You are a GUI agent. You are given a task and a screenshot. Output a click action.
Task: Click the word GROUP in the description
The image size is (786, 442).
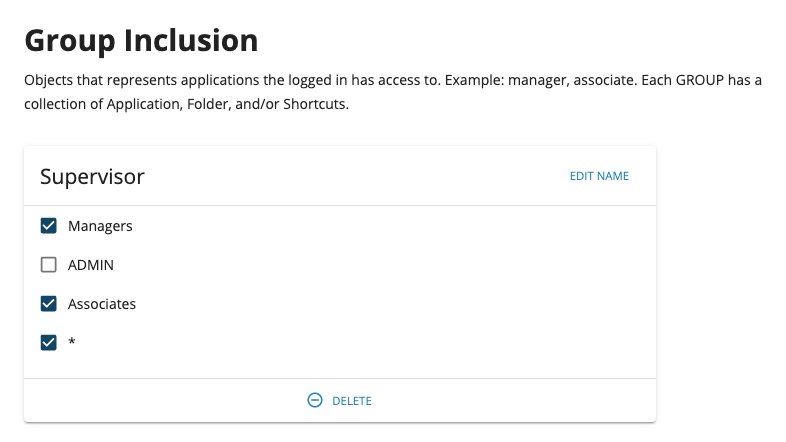pos(700,80)
